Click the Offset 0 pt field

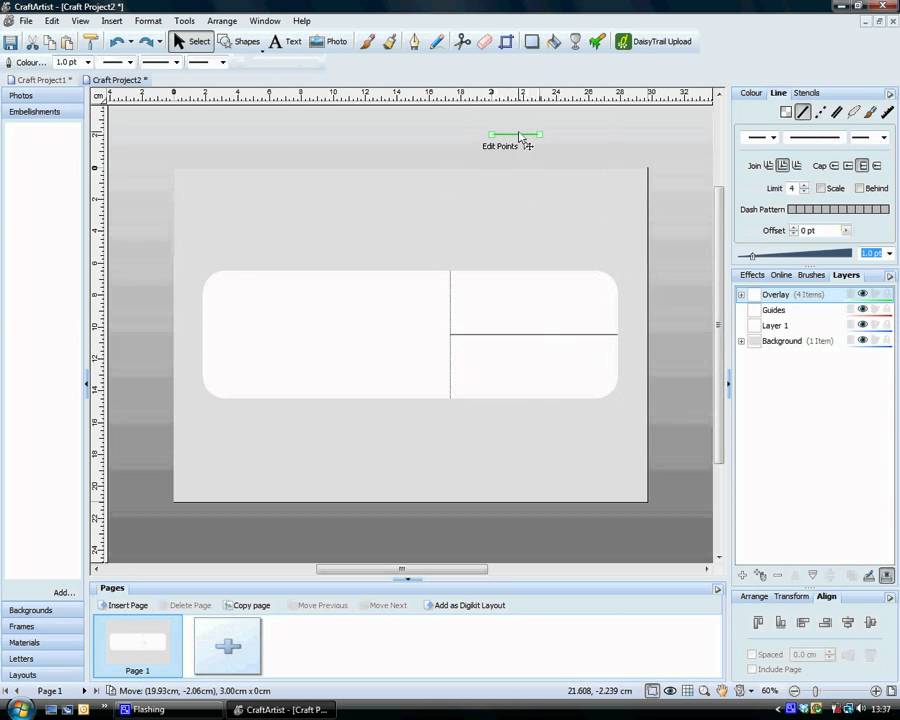[x=820, y=230]
